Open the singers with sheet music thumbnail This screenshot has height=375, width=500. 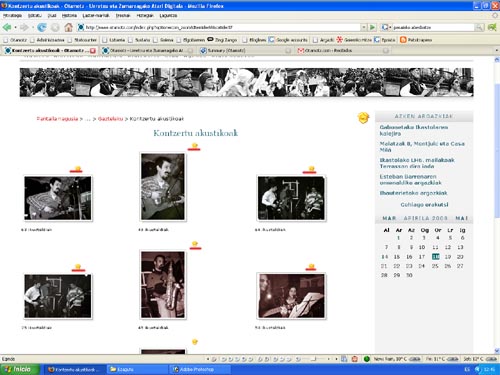(291, 296)
